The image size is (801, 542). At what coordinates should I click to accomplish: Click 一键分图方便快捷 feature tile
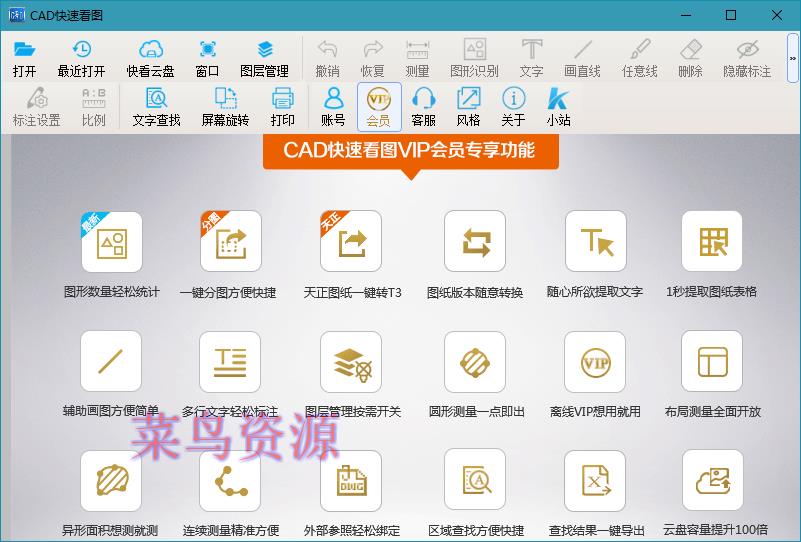tap(231, 241)
